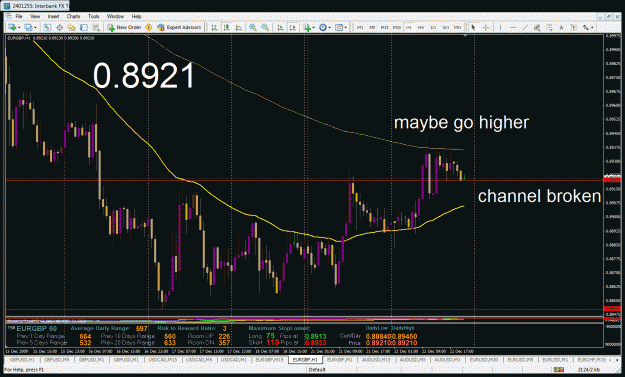Set timeframe to W1
Viewport: 625px width, 377px height.
(x=446, y=27)
